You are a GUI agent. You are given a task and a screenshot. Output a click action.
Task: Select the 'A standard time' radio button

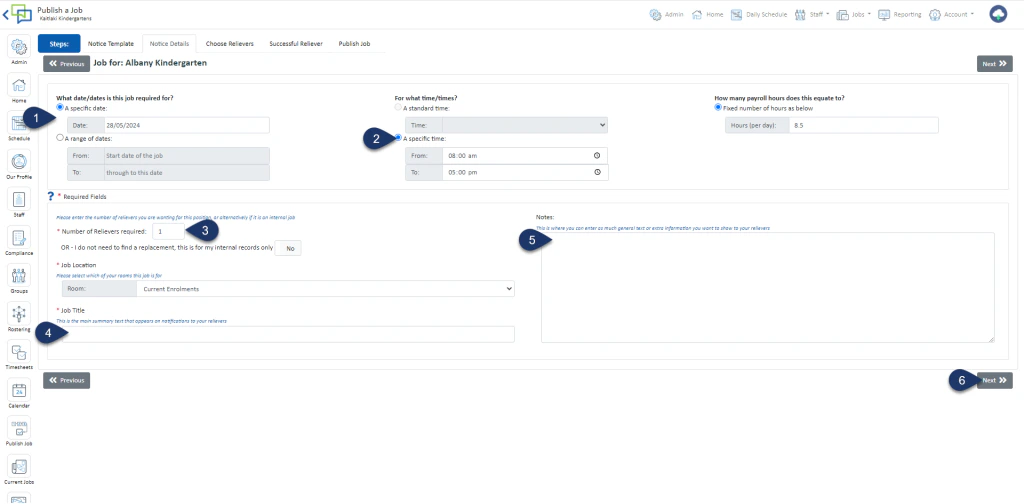click(x=398, y=107)
